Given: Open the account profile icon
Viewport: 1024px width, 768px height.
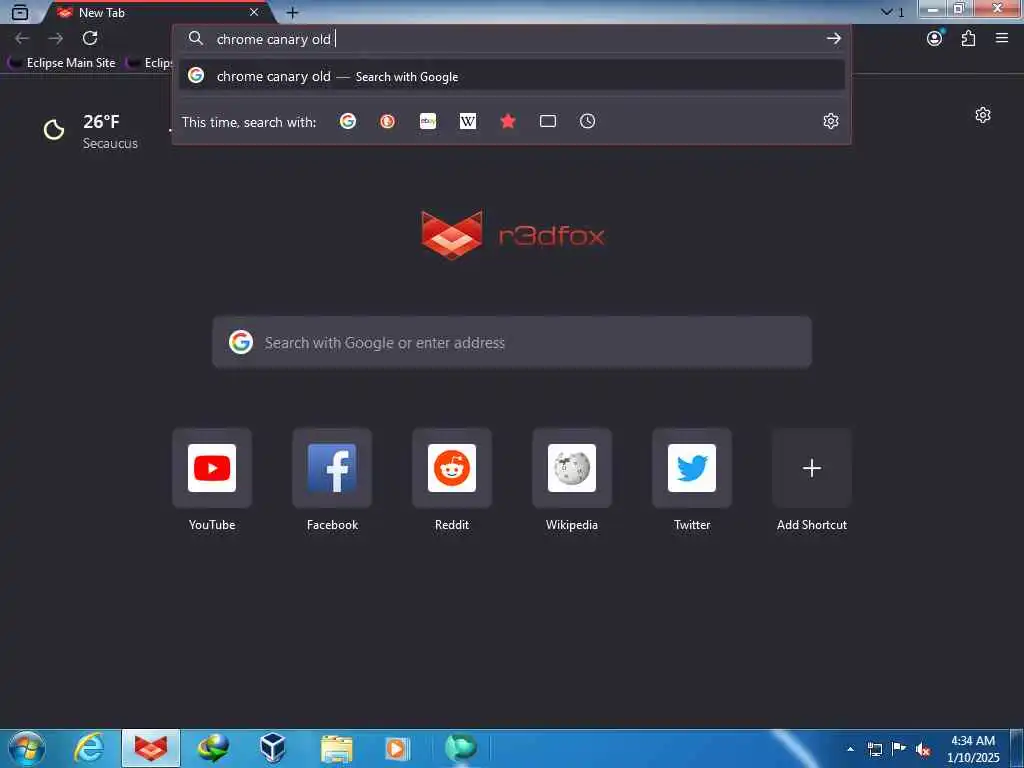Looking at the screenshot, I should click(935, 38).
